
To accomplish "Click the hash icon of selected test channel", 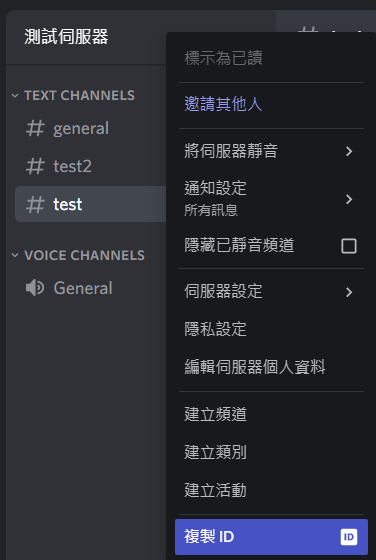I will (x=35, y=204).
